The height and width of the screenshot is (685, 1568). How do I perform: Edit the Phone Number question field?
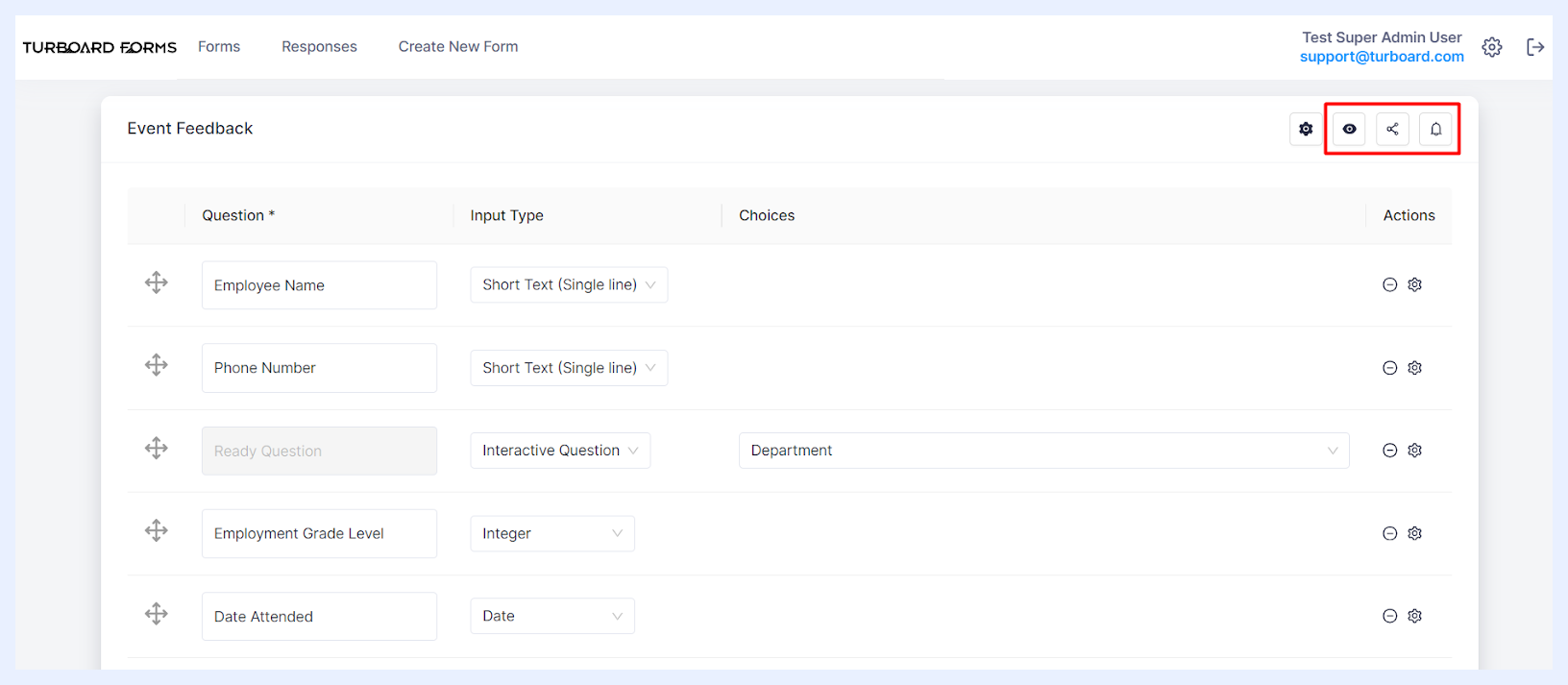coord(319,368)
